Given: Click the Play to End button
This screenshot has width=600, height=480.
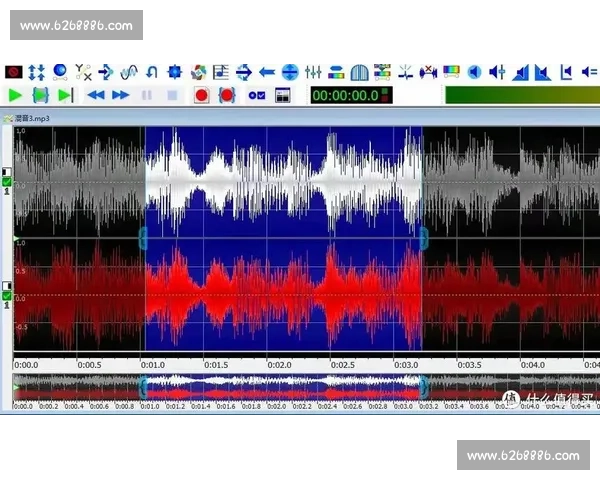Looking at the screenshot, I should tap(66, 95).
